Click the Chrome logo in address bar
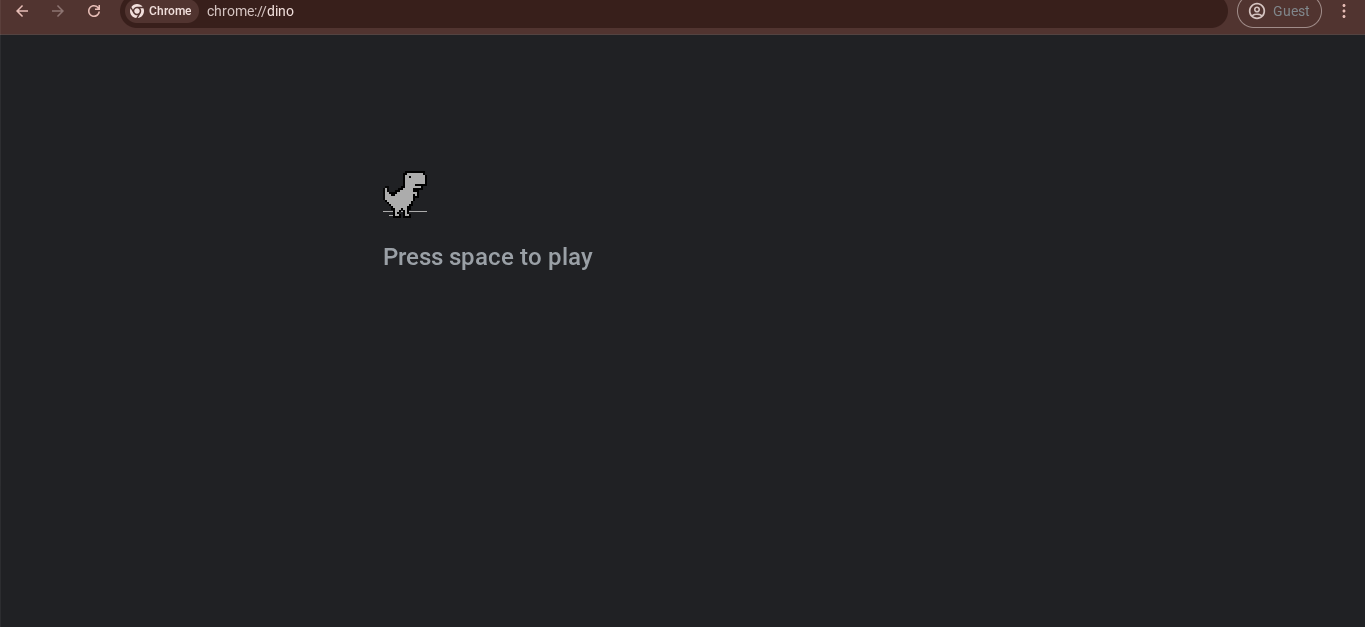 click(x=137, y=11)
